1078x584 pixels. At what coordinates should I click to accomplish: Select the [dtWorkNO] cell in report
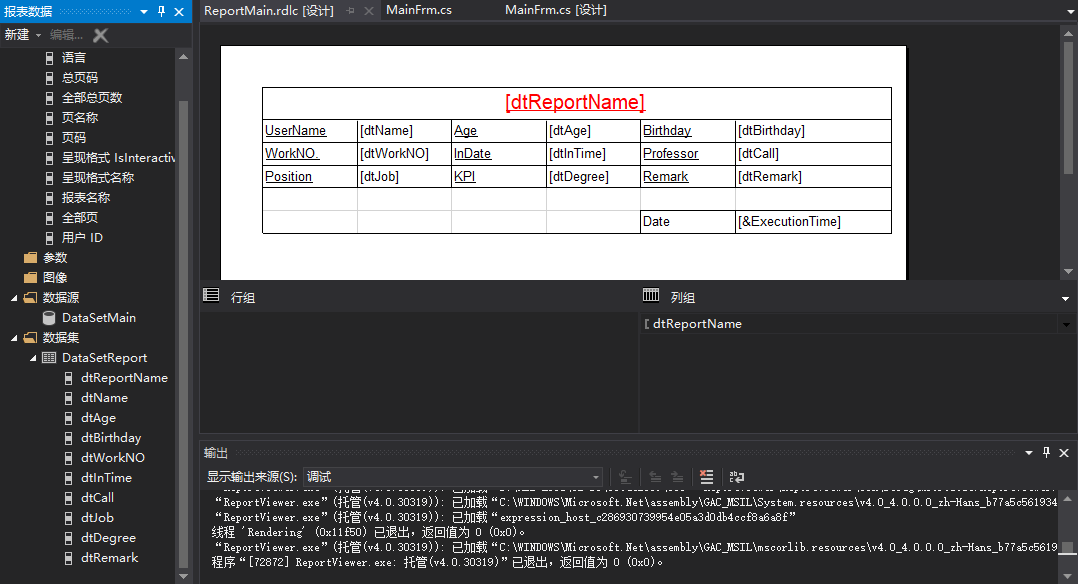coord(404,153)
